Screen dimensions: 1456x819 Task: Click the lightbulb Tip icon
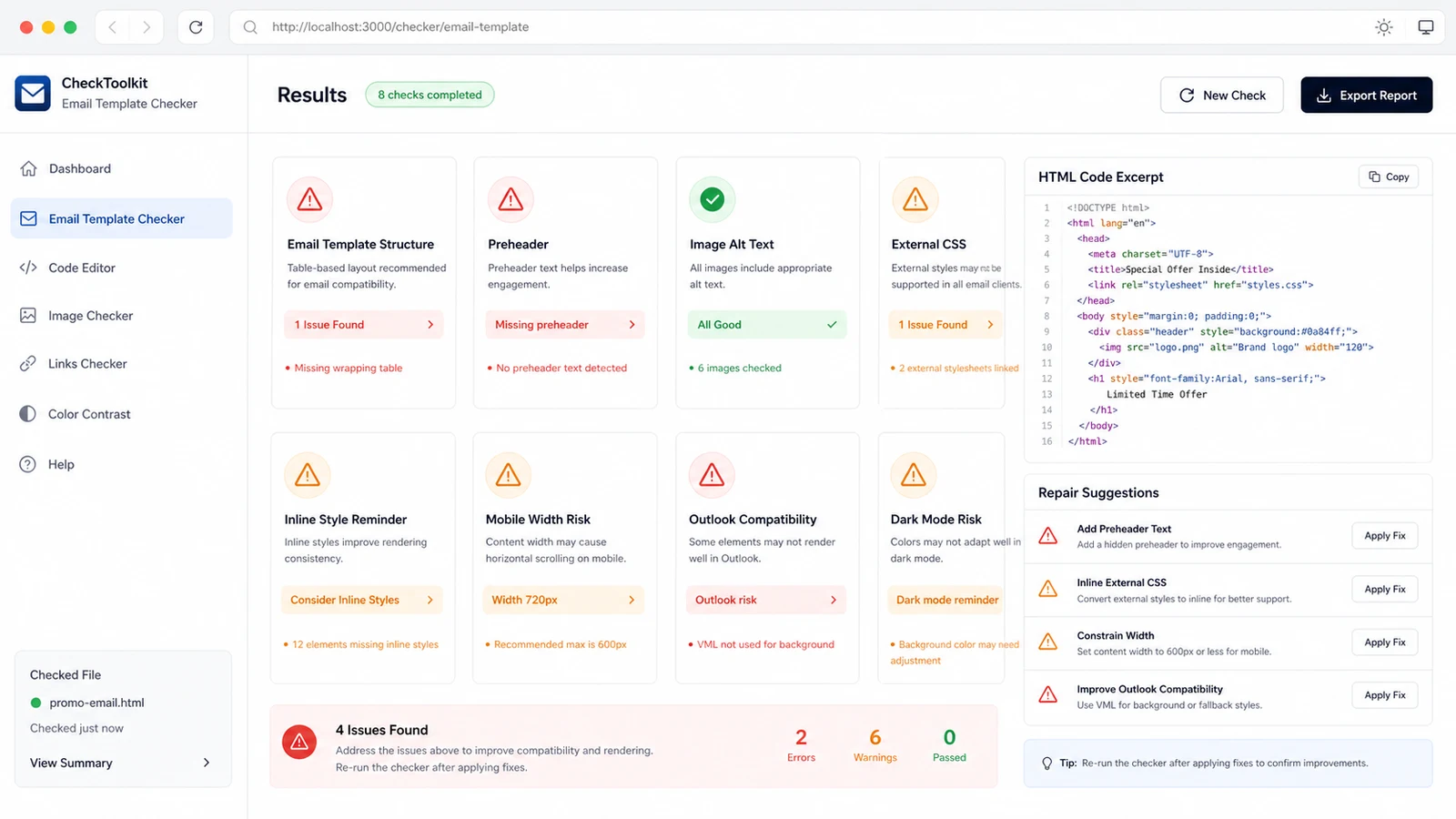(x=1046, y=763)
